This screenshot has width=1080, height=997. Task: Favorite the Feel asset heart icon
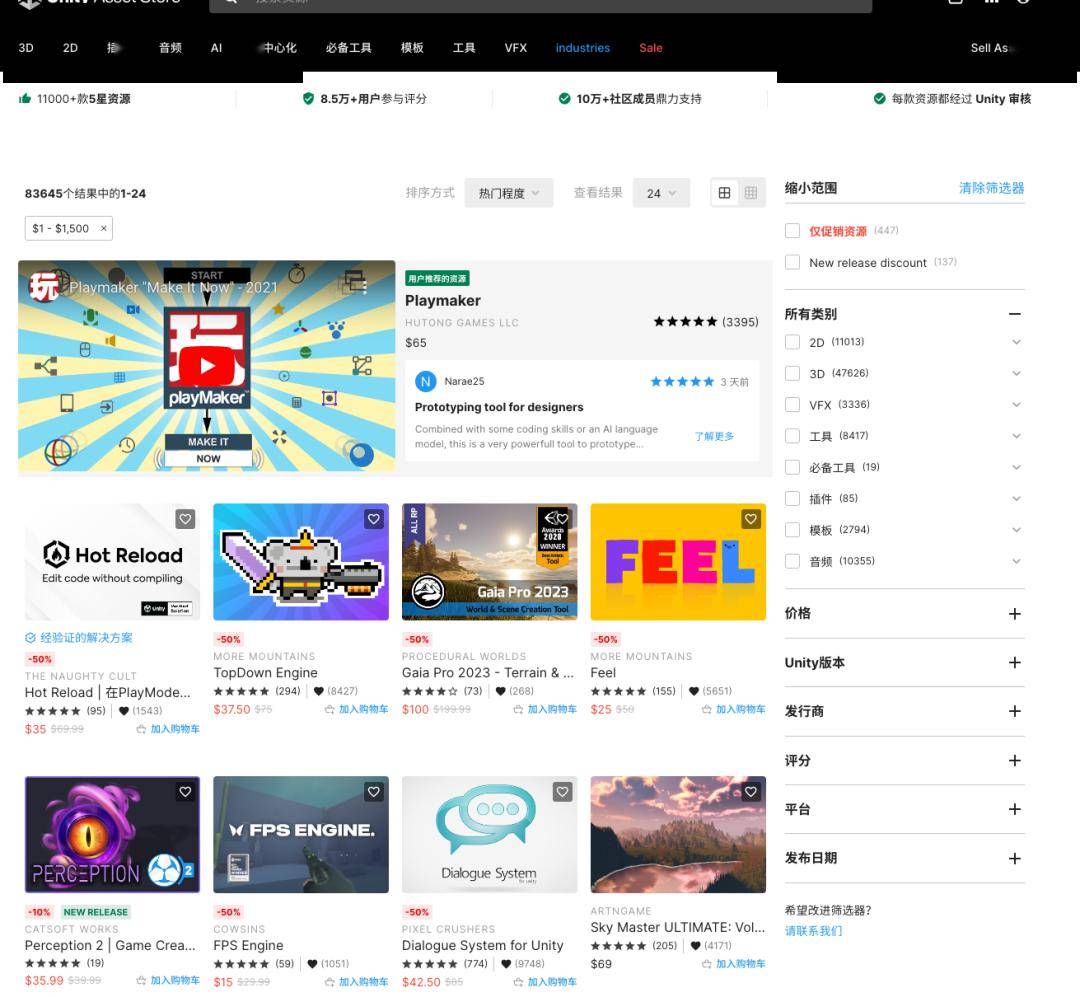click(751, 519)
